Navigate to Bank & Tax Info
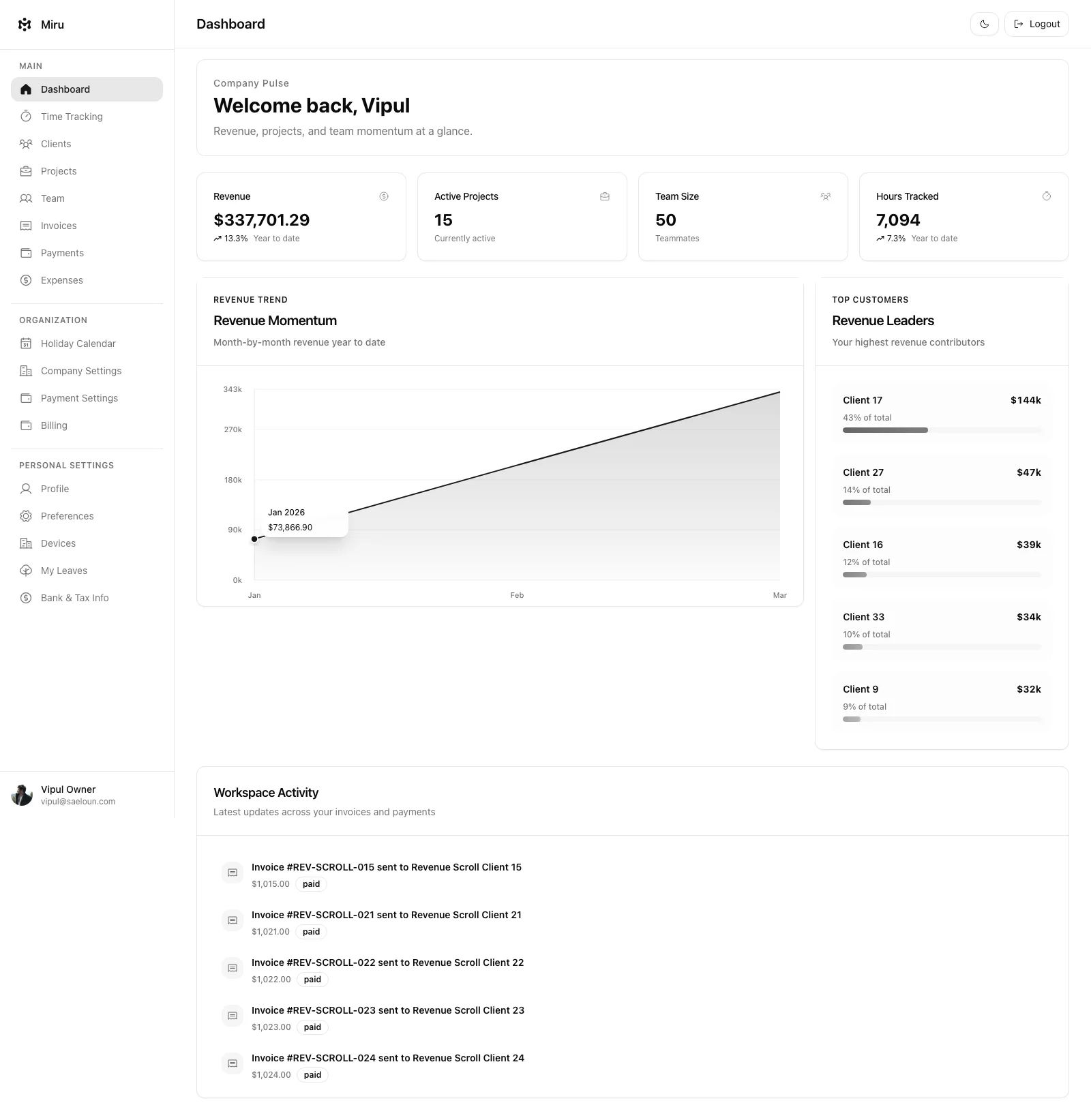The height and width of the screenshot is (1120, 1091). tap(74, 598)
